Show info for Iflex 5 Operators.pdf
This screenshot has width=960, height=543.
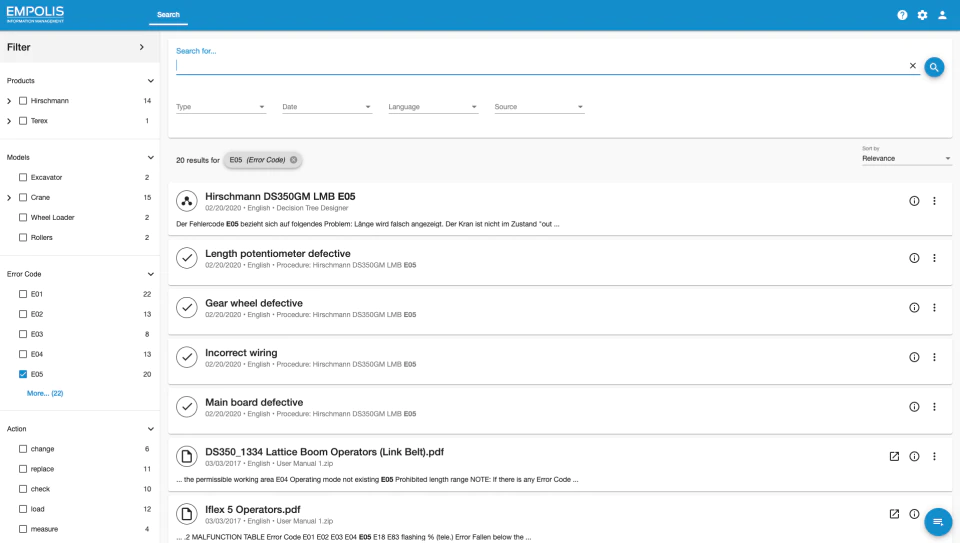(914, 514)
